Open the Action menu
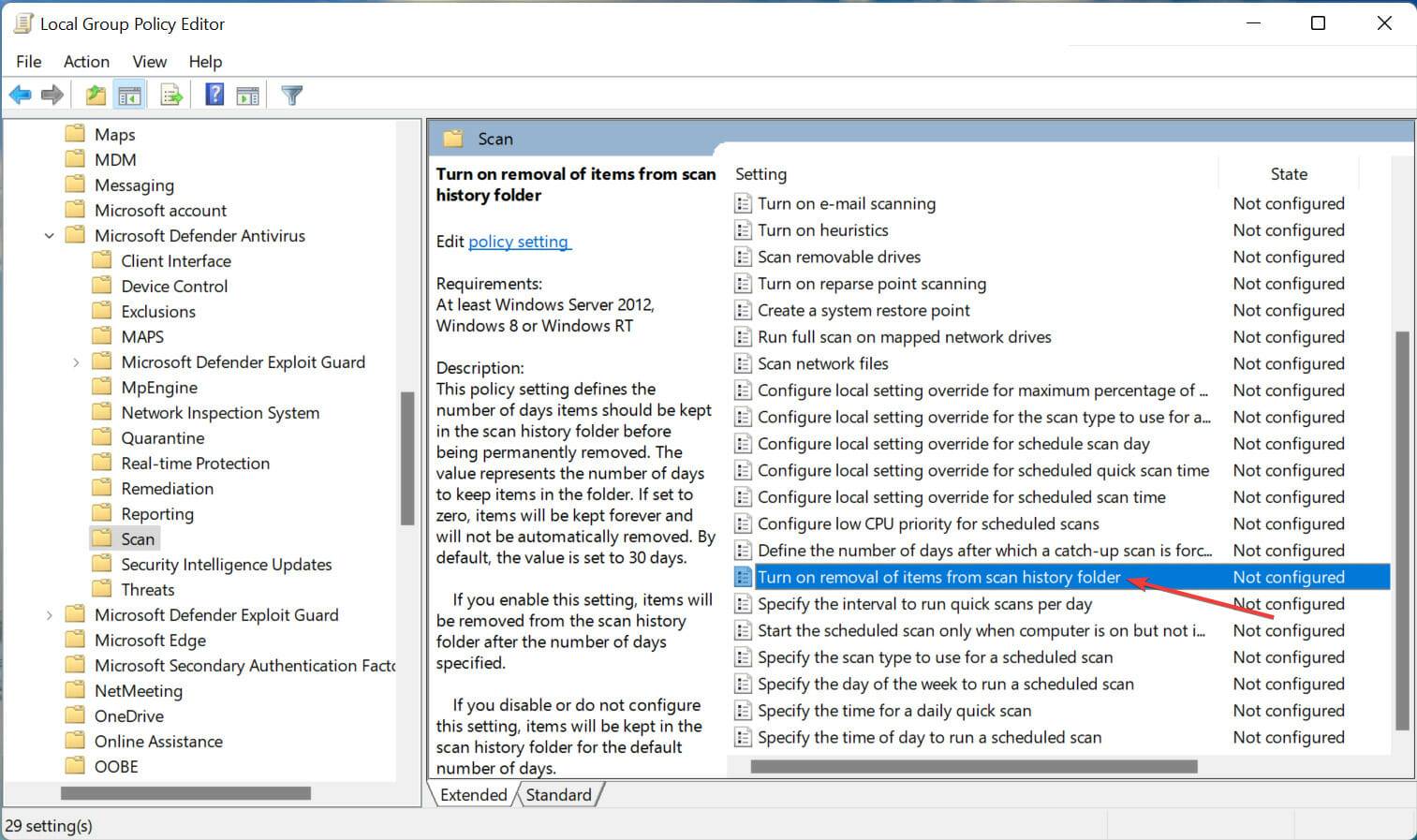Image resolution: width=1417 pixels, height=840 pixels. pos(86,61)
